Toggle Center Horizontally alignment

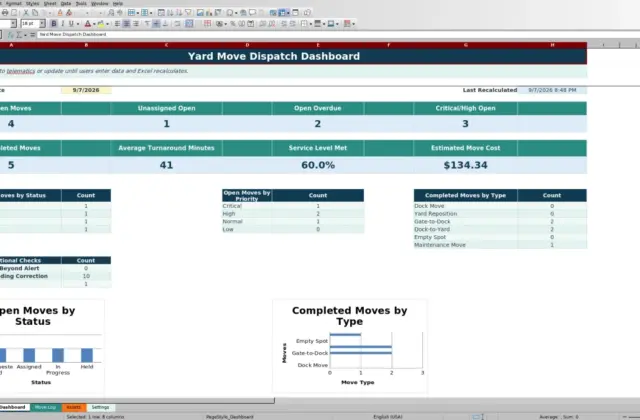(x=127, y=24)
